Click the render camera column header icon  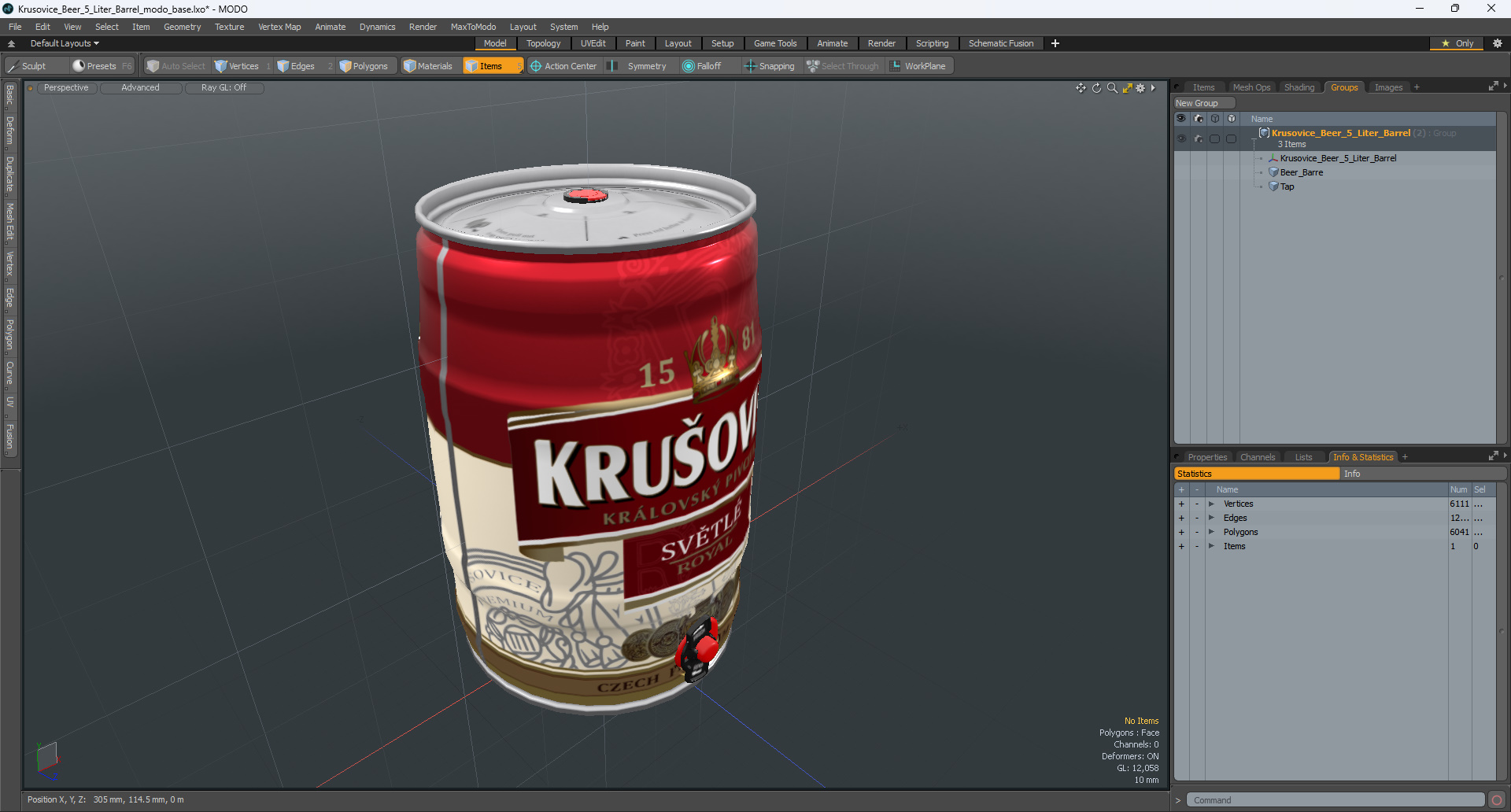pyautogui.click(x=1199, y=119)
